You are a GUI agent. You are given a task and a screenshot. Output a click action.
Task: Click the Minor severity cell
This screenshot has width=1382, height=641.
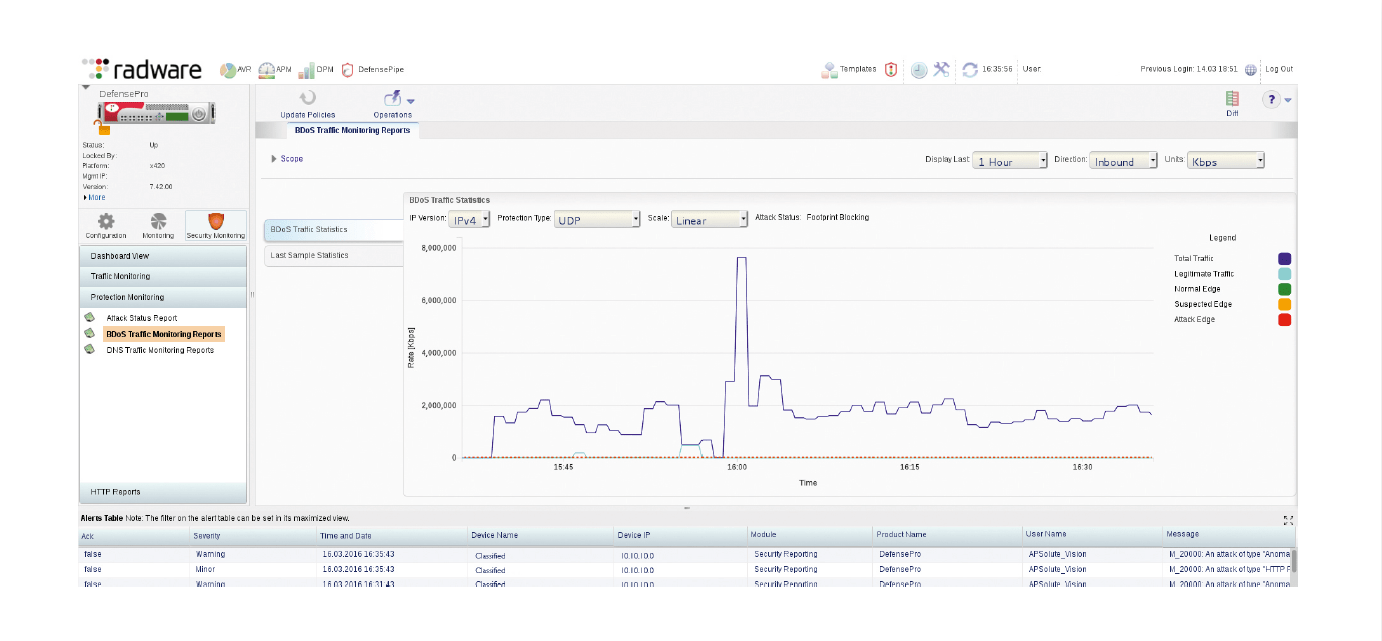[x=254, y=569]
